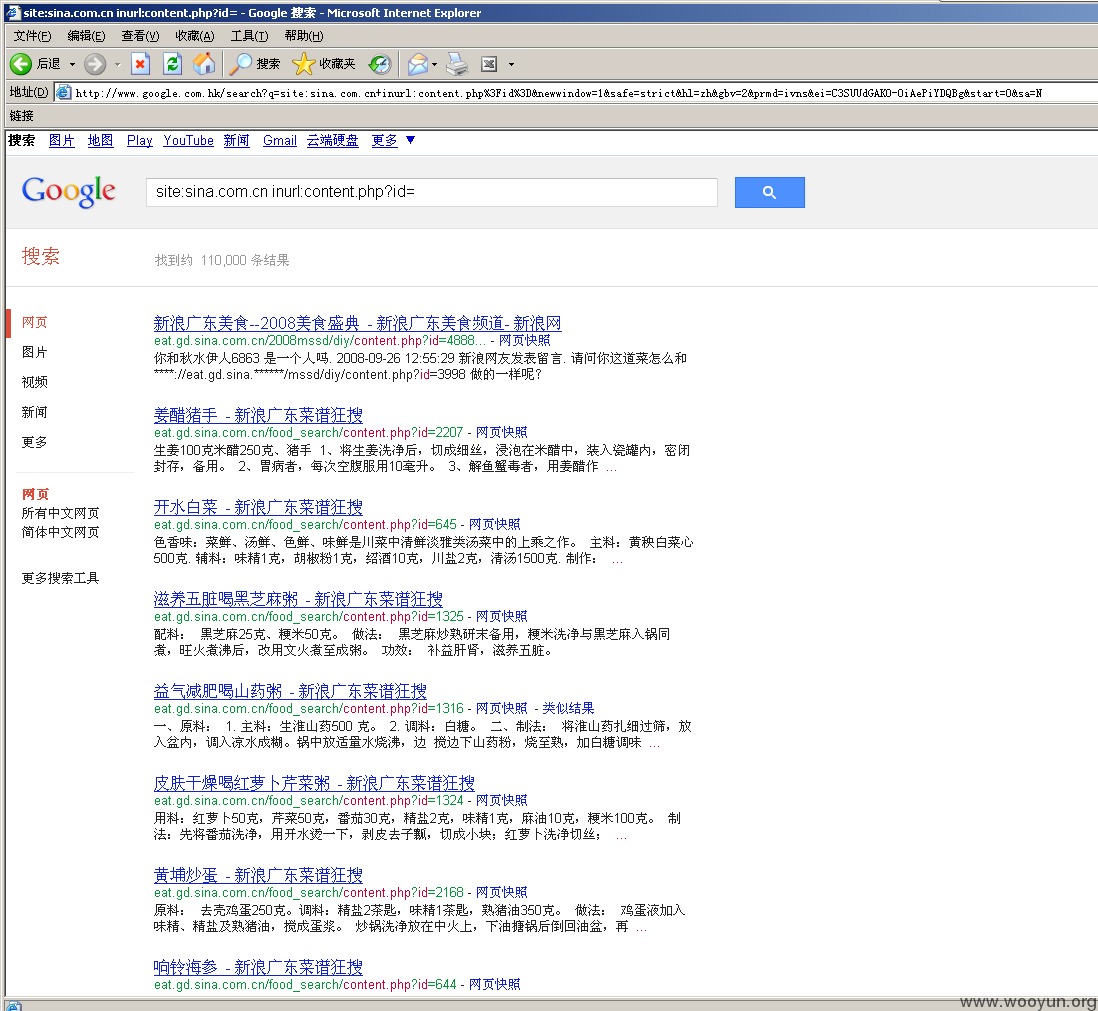
Task: Click the status bar page icon
Action: click(14, 1006)
